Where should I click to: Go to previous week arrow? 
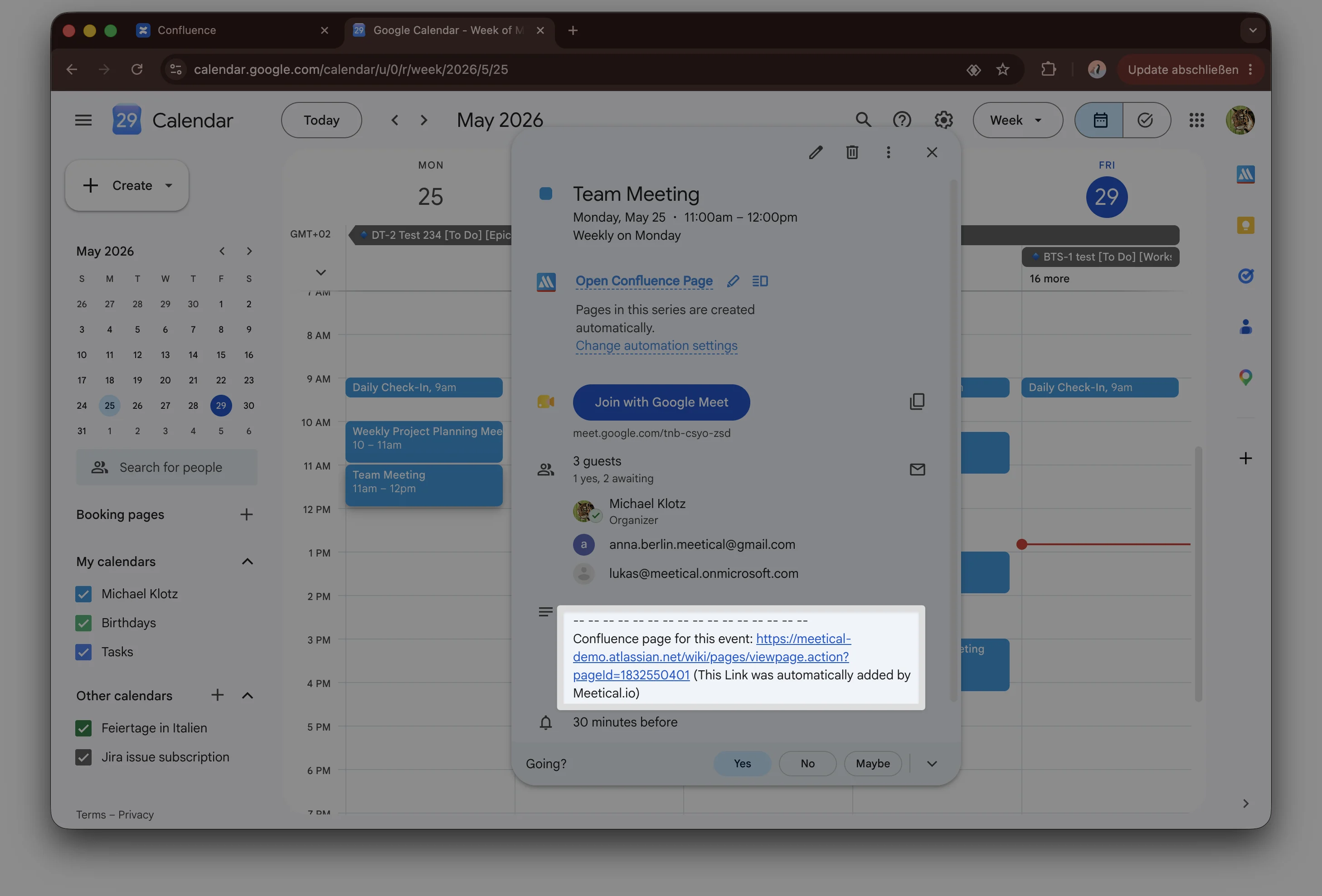tap(395, 120)
